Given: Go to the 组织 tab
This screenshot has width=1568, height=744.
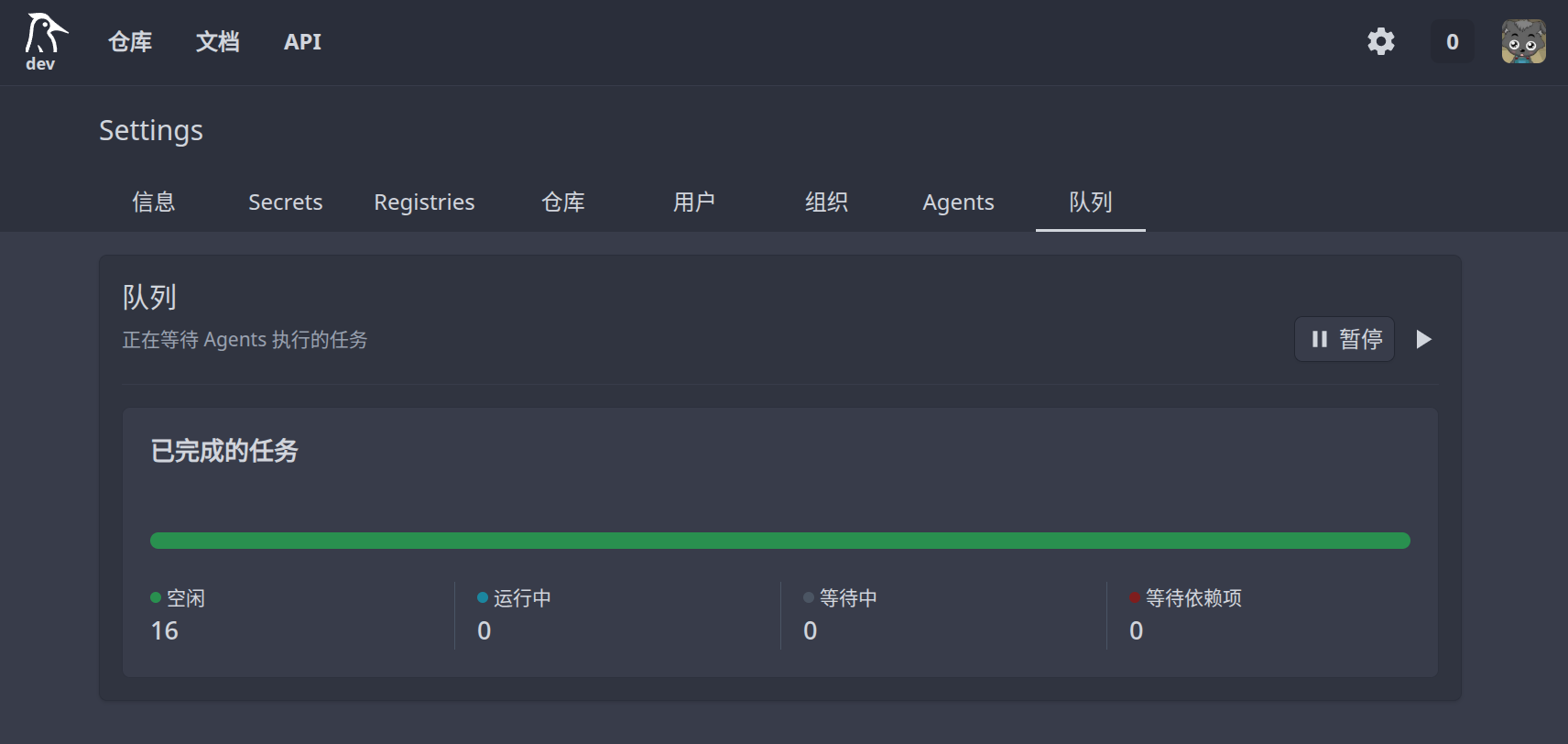Looking at the screenshot, I should click(x=826, y=202).
